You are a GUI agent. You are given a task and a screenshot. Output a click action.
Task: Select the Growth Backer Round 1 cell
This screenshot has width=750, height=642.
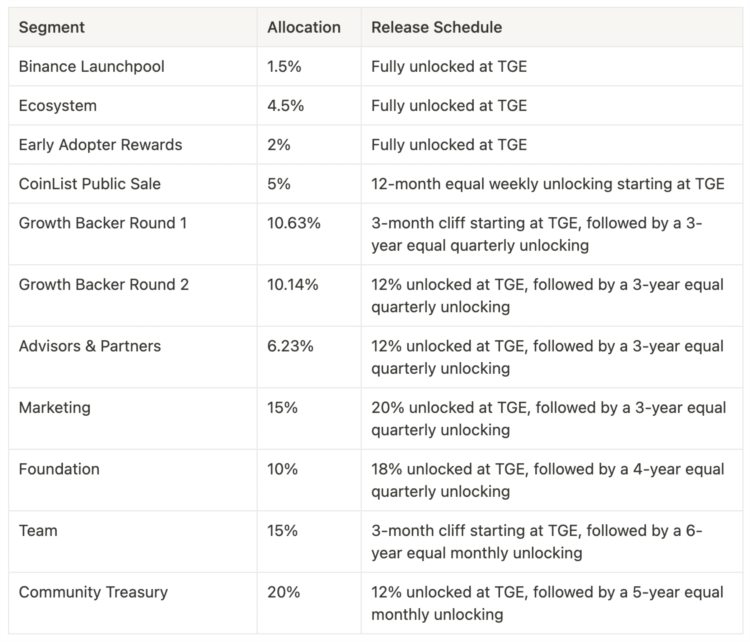[103, 223]
